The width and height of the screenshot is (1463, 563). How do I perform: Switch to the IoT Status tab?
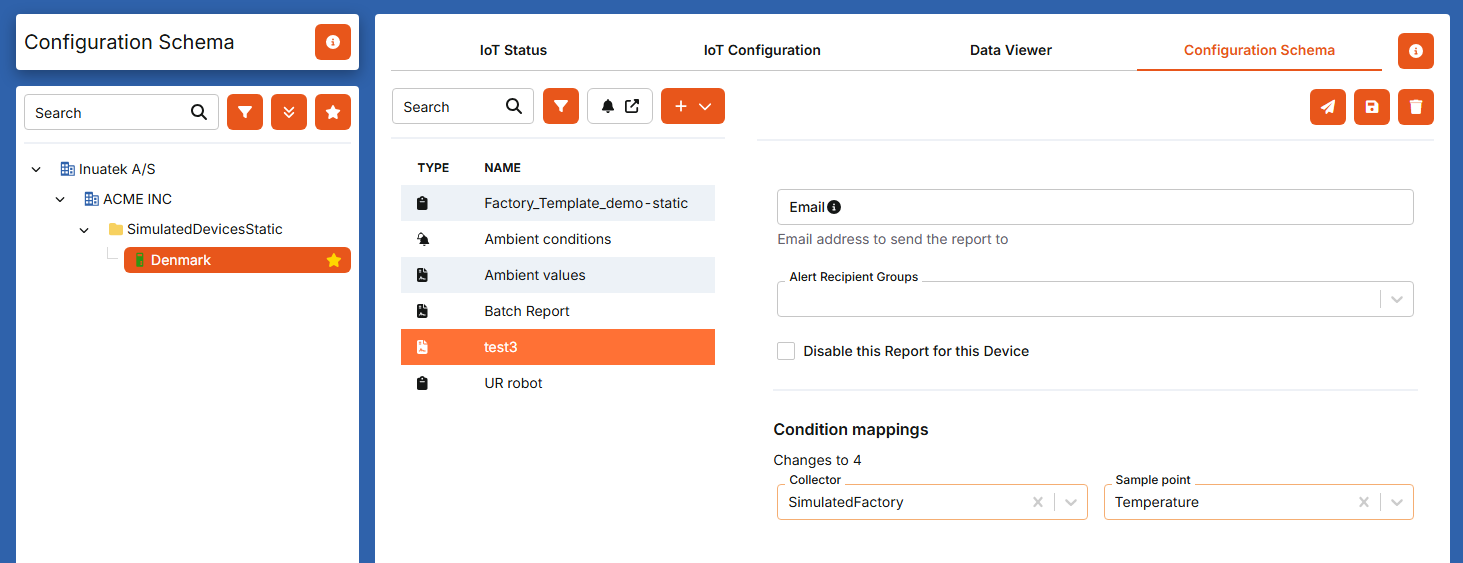point(514,50)
